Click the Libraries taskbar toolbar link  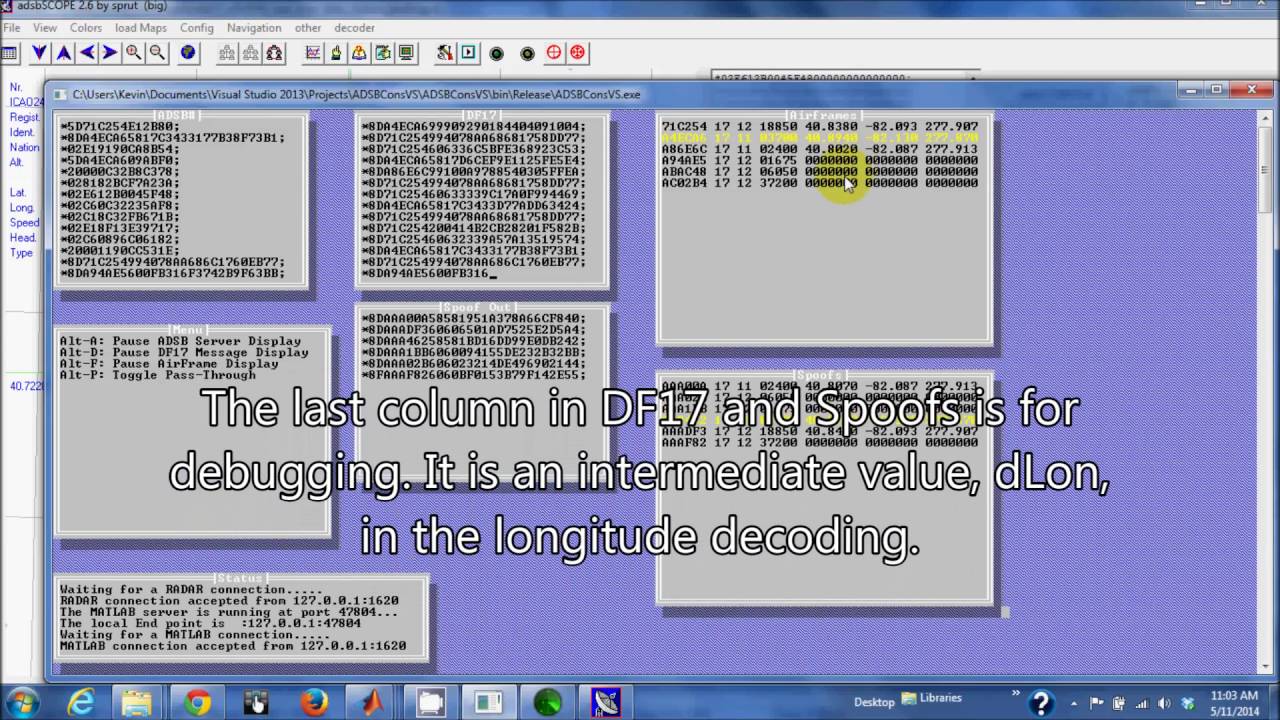pos(932,699)
